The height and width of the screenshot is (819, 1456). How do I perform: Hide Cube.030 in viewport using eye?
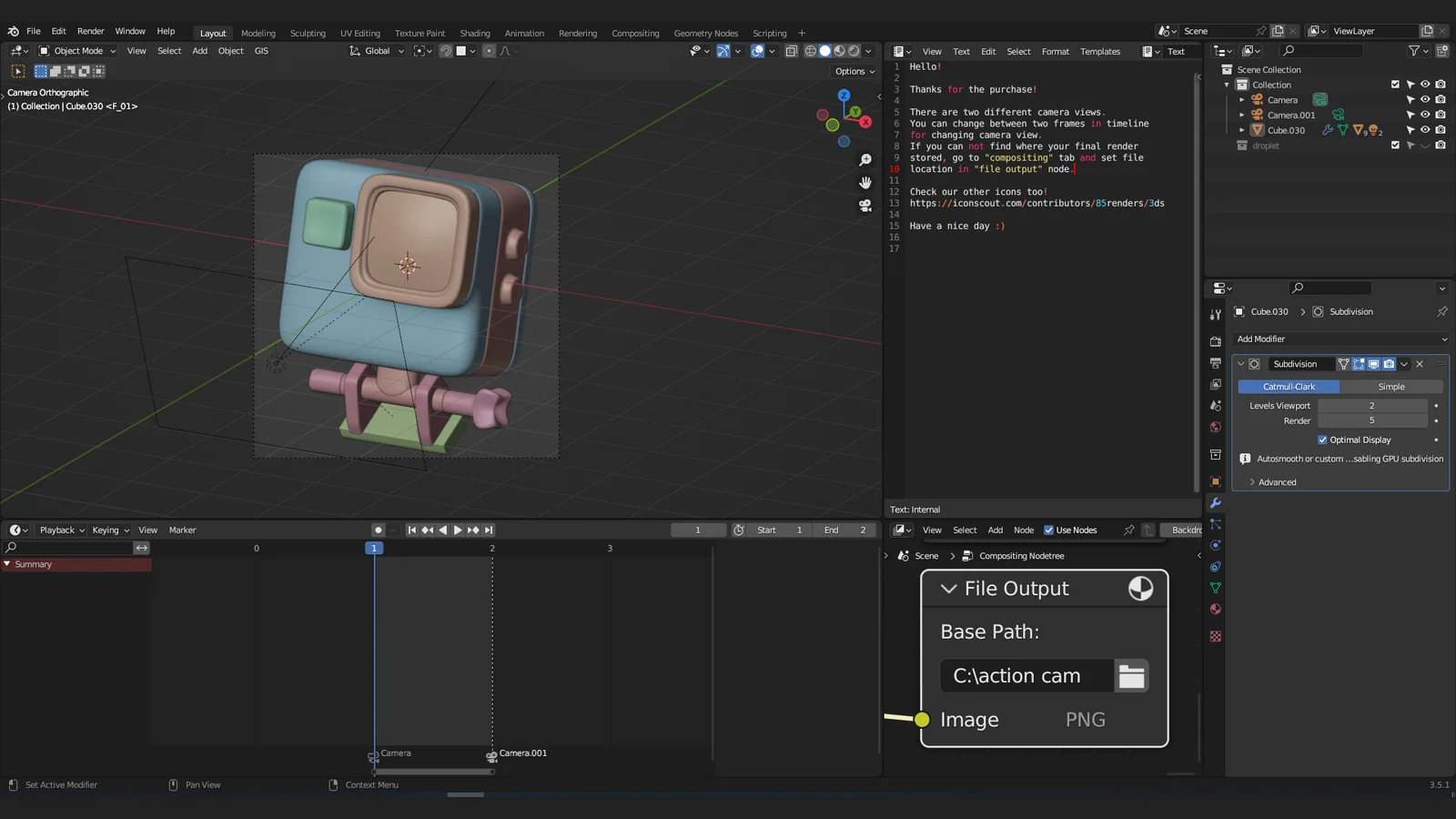[1425, 130]
